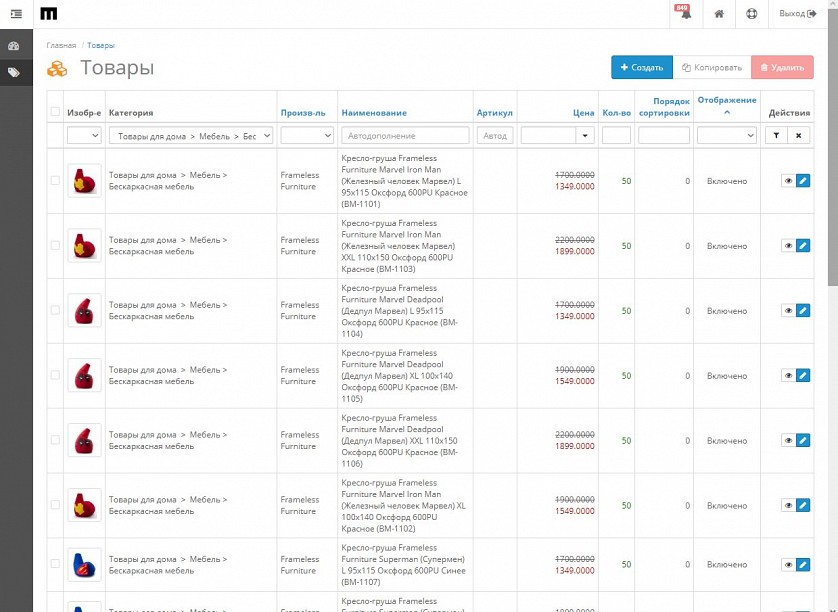The image size is (838, 612).
Task: Click the Создать button
Action: (x=642, y=67)
